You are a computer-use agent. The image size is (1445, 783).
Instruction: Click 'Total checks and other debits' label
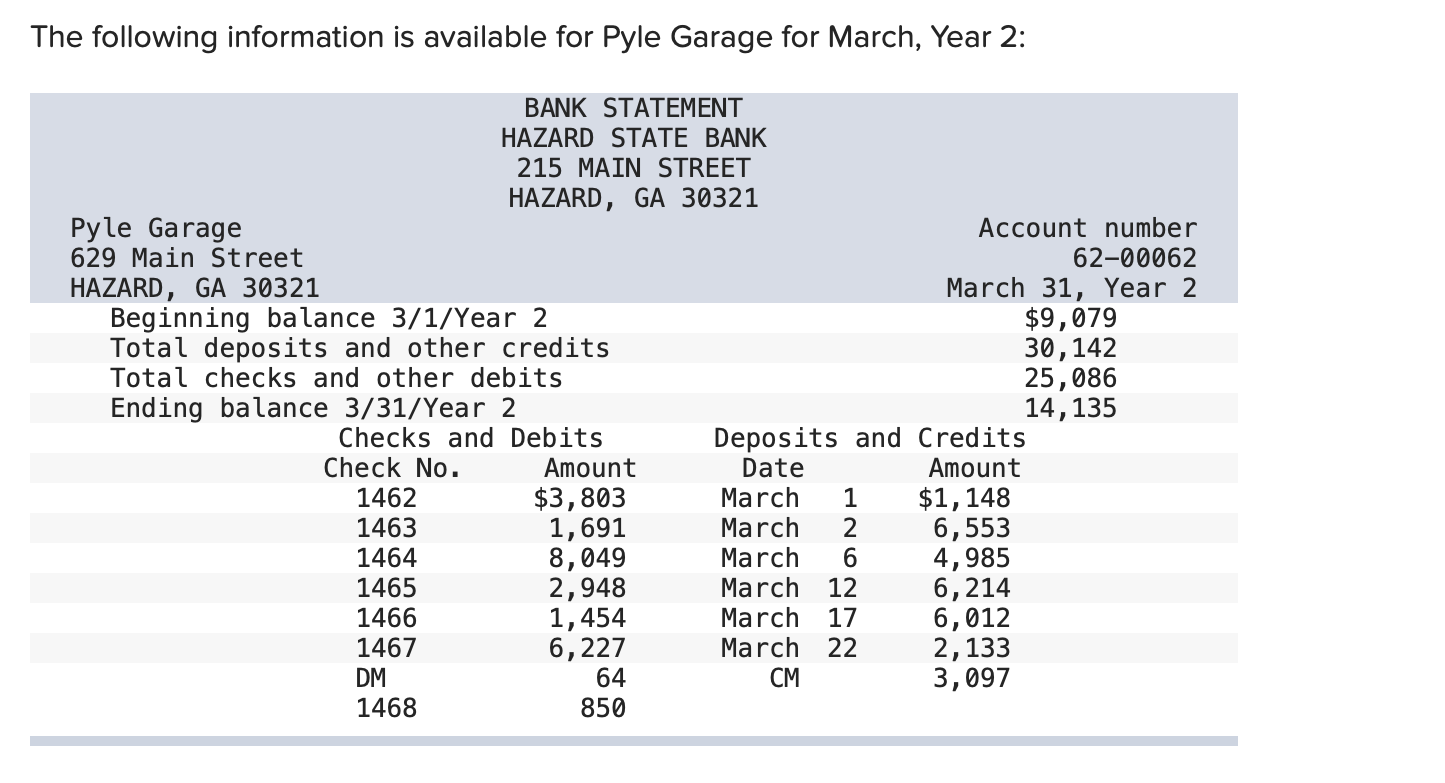[x=336, y=378]
